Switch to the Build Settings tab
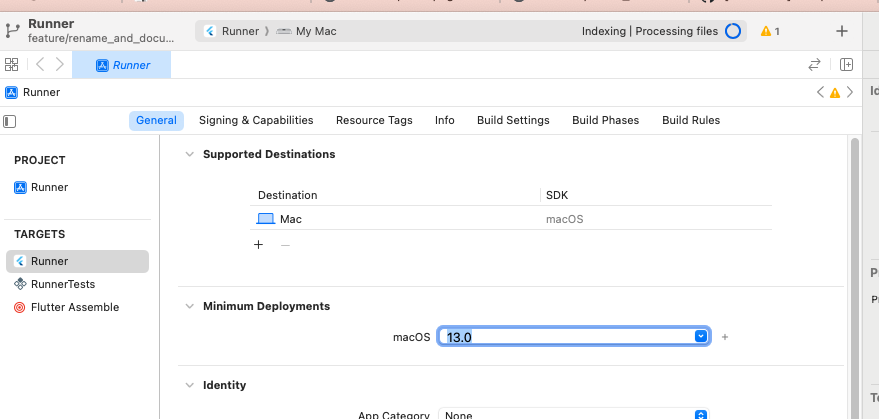 click(x=513, y=120)
